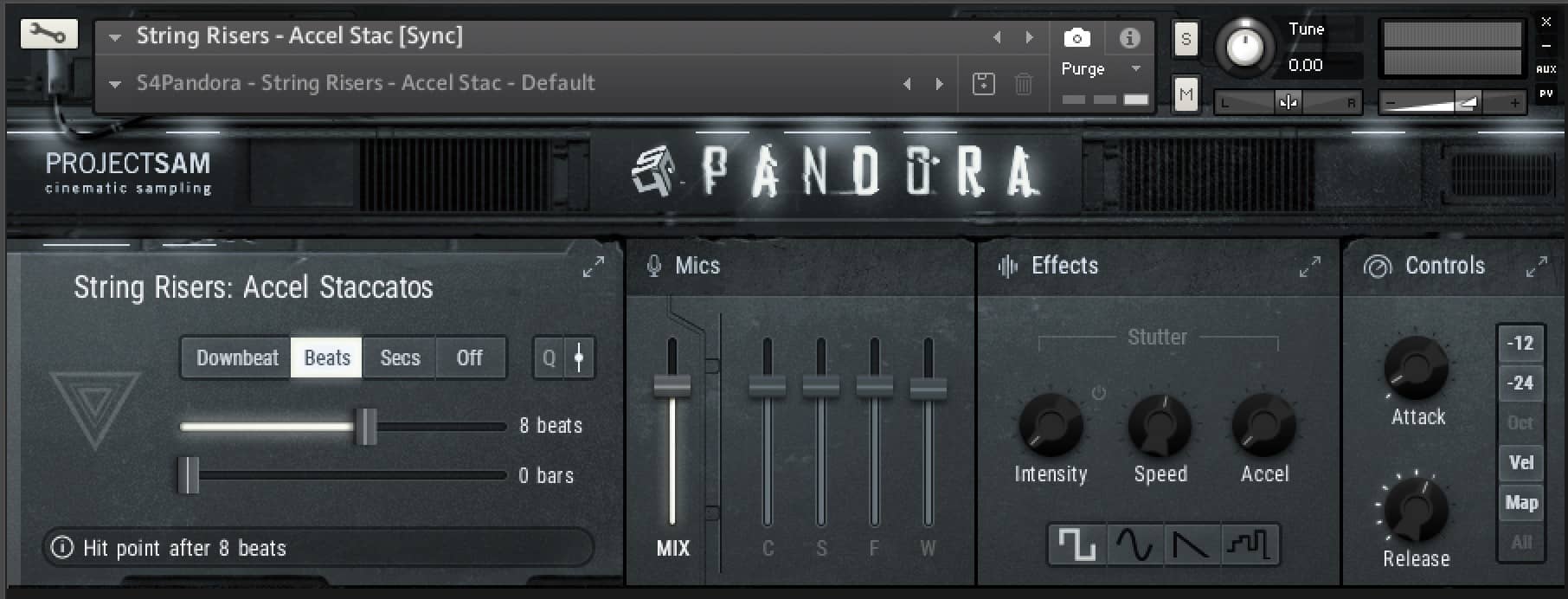Click the triangle logo in instrument panel
The width and height of the screenshot is (1568, 599).
tap(94, 409)
